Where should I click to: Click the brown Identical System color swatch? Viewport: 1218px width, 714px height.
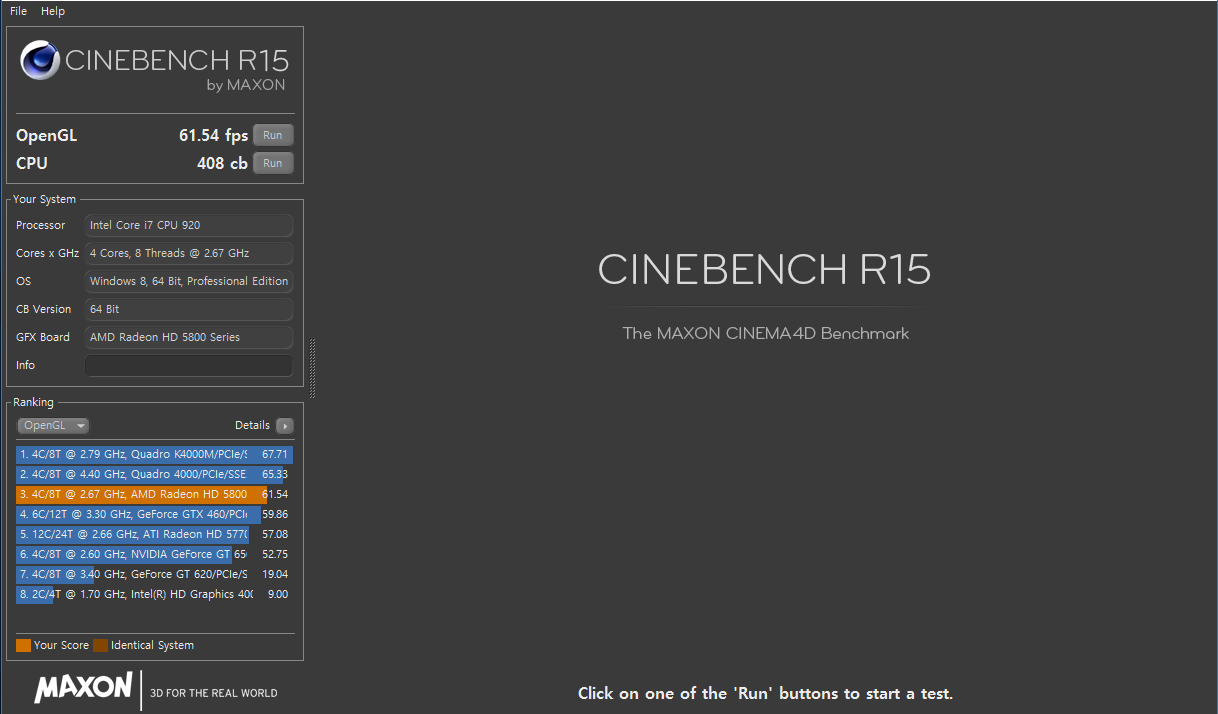[x=101, y=645]
